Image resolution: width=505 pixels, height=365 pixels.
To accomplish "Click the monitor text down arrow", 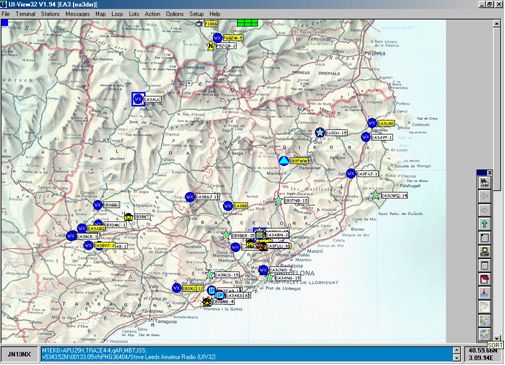I will point(456,358).
